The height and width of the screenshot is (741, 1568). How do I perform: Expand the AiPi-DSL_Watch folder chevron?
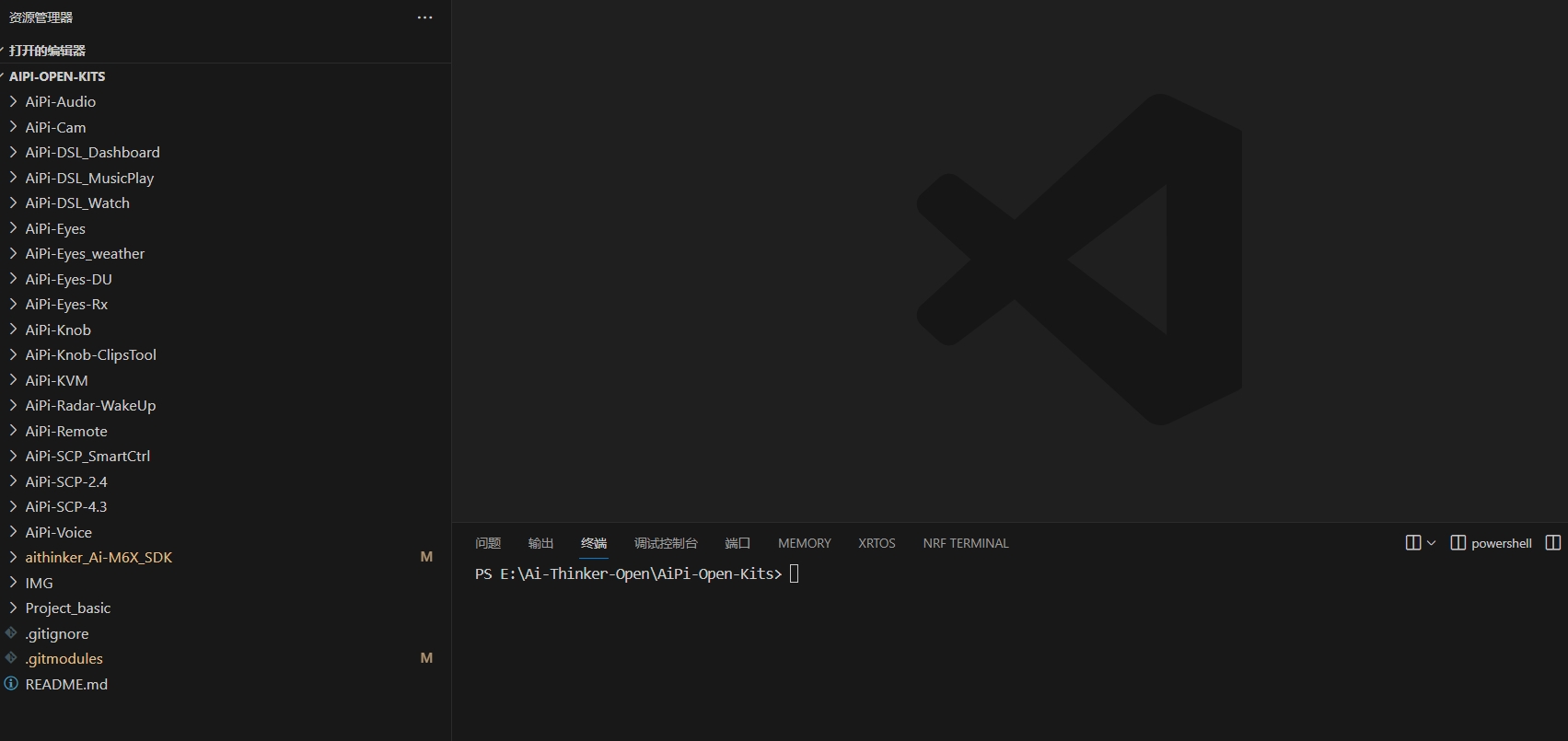[x=13, y=203]
